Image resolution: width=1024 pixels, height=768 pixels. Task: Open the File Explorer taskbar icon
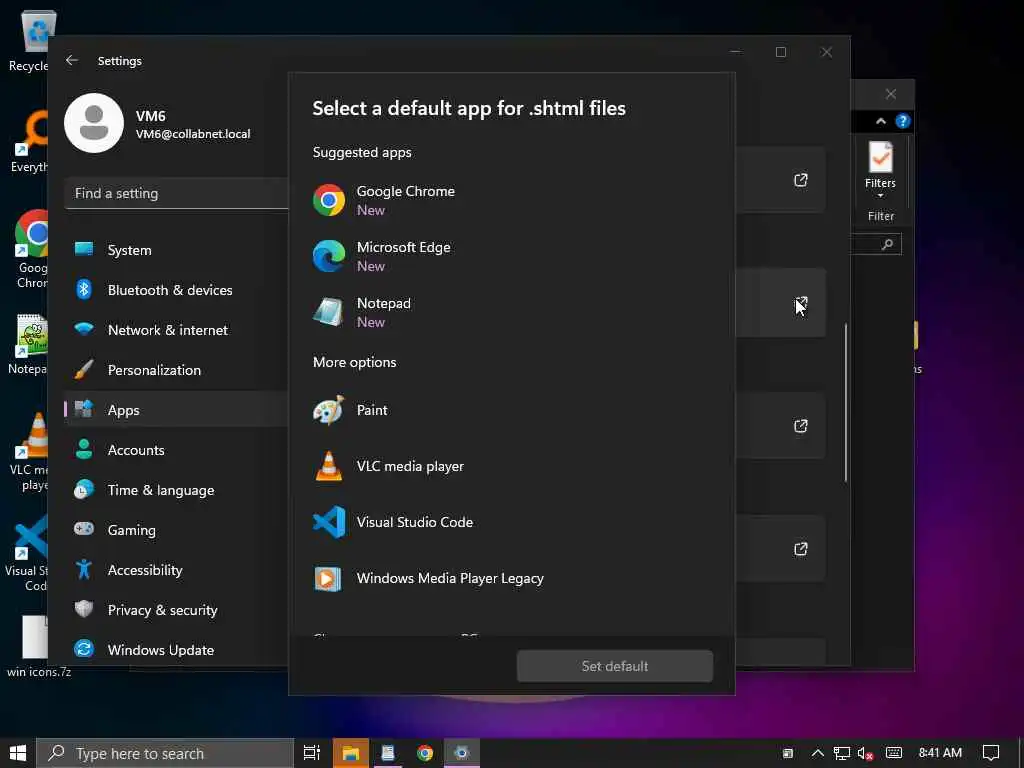pyautogui.click(x=351, y=753)
